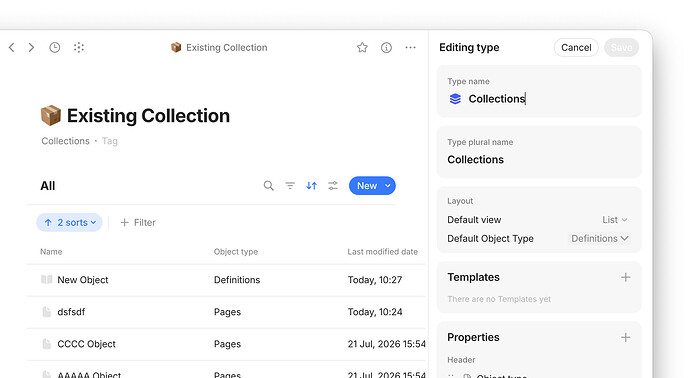Go back with the left arrow

click(x=12, y=48)
